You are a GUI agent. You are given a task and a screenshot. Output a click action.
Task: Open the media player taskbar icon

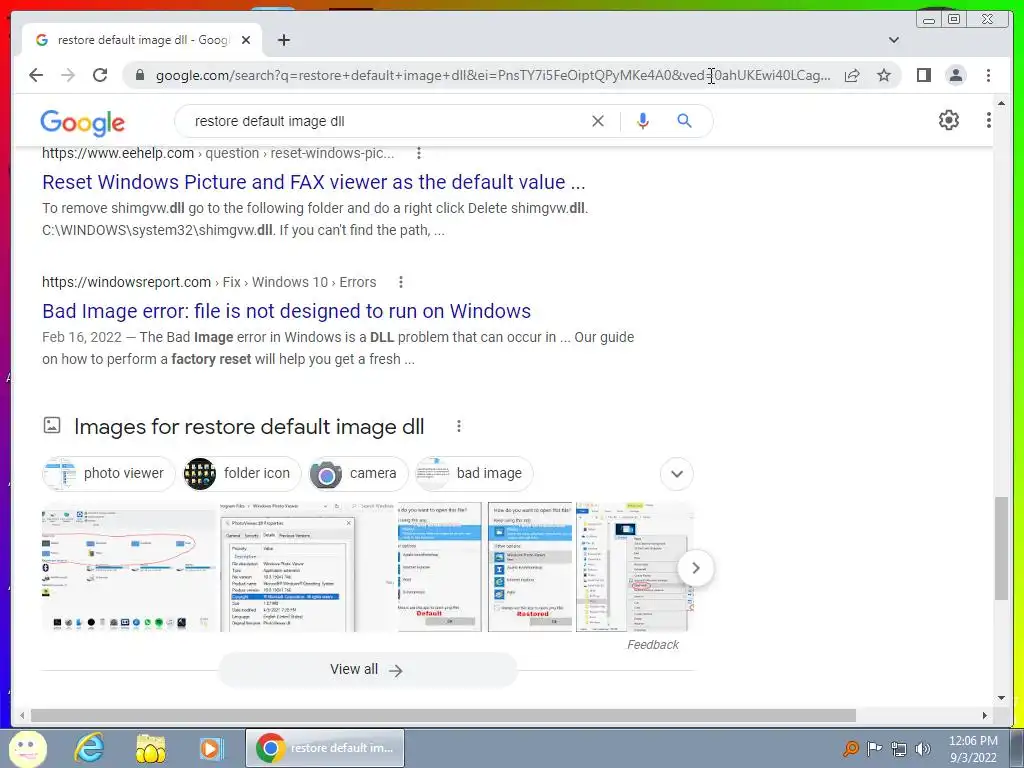(x=211, y=748)
